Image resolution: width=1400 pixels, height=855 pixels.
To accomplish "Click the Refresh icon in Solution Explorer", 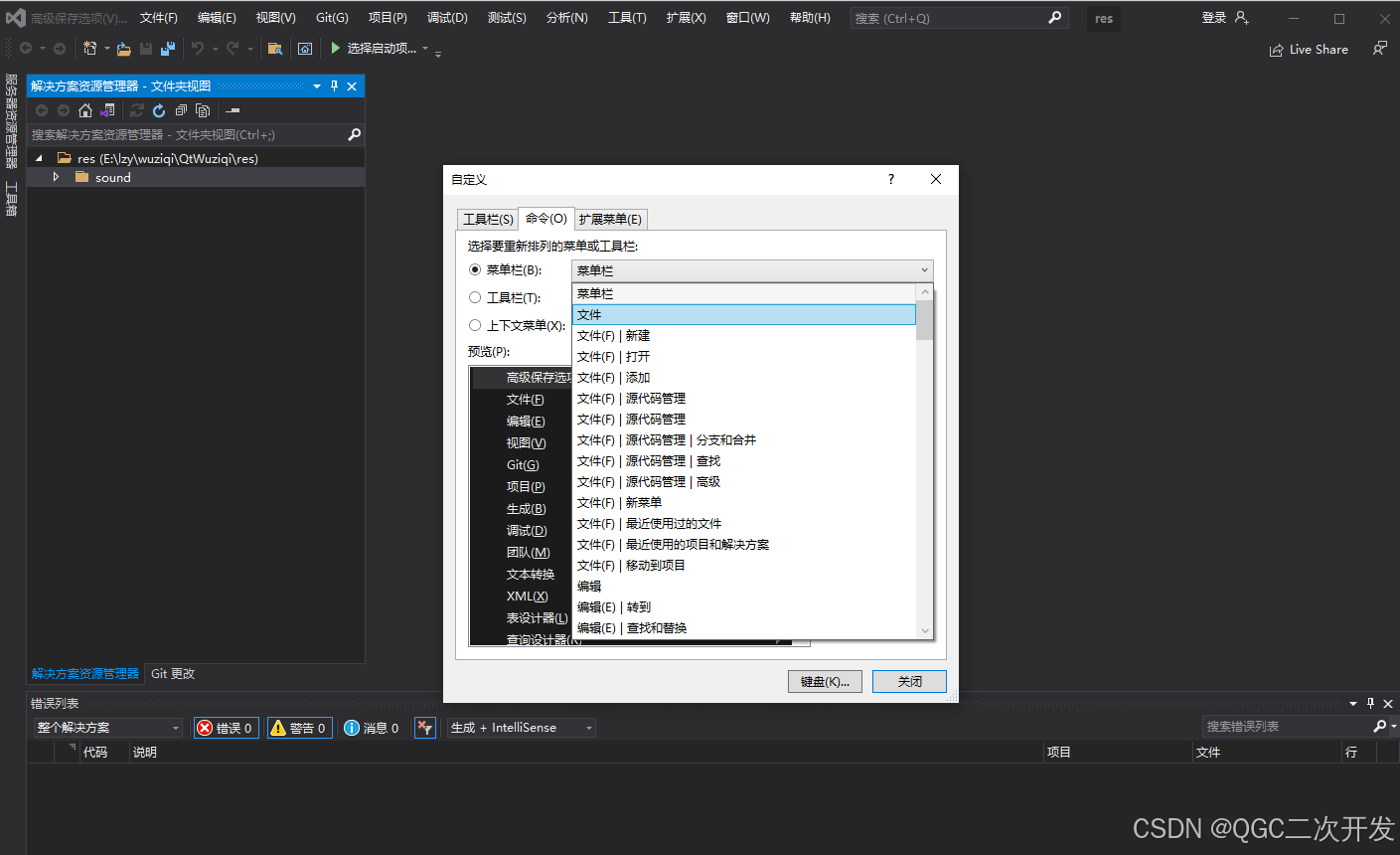I will [159, 109].
